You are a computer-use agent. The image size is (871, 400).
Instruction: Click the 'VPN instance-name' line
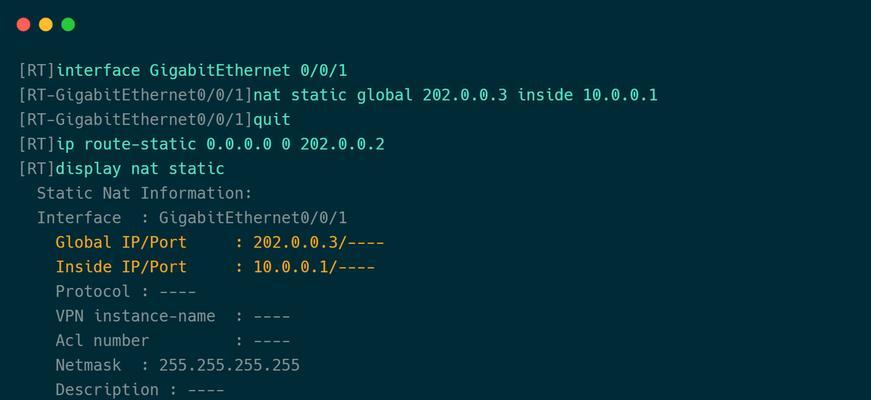click(x=173, y=316)
